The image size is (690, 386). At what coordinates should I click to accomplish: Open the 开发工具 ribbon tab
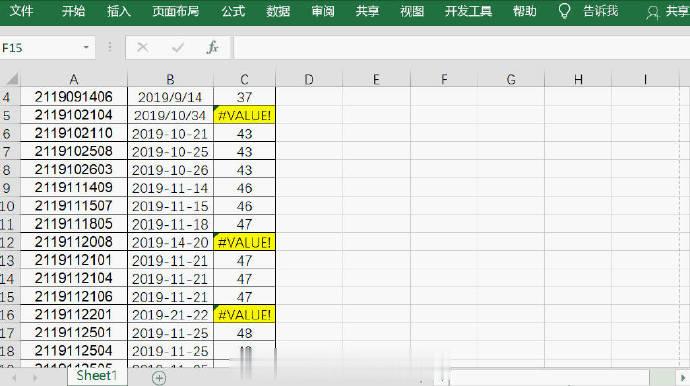tap(468, 11)
